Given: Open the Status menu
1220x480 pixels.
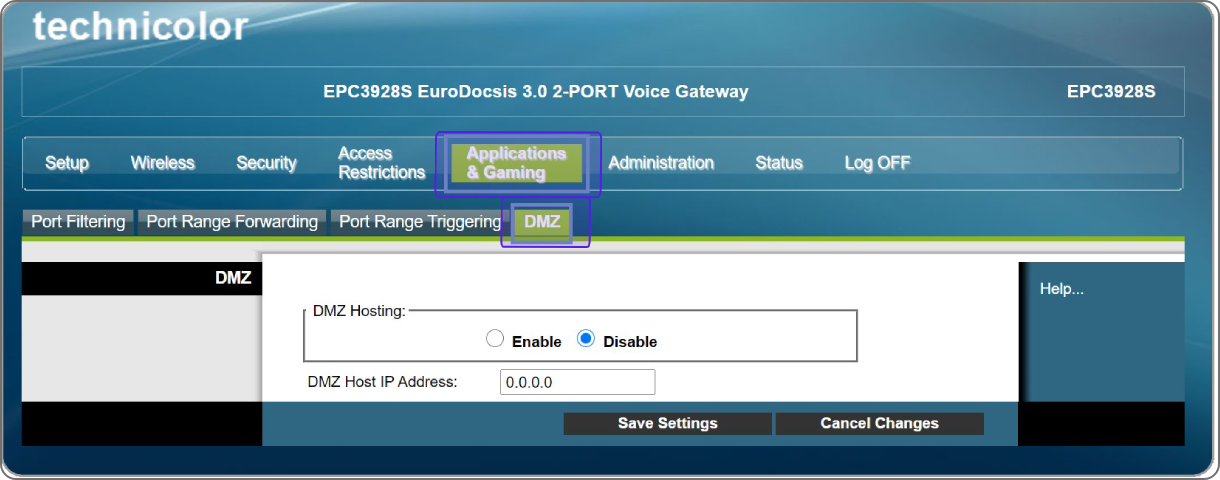Looking at the screenshot, I should click(x=779, y=163).
